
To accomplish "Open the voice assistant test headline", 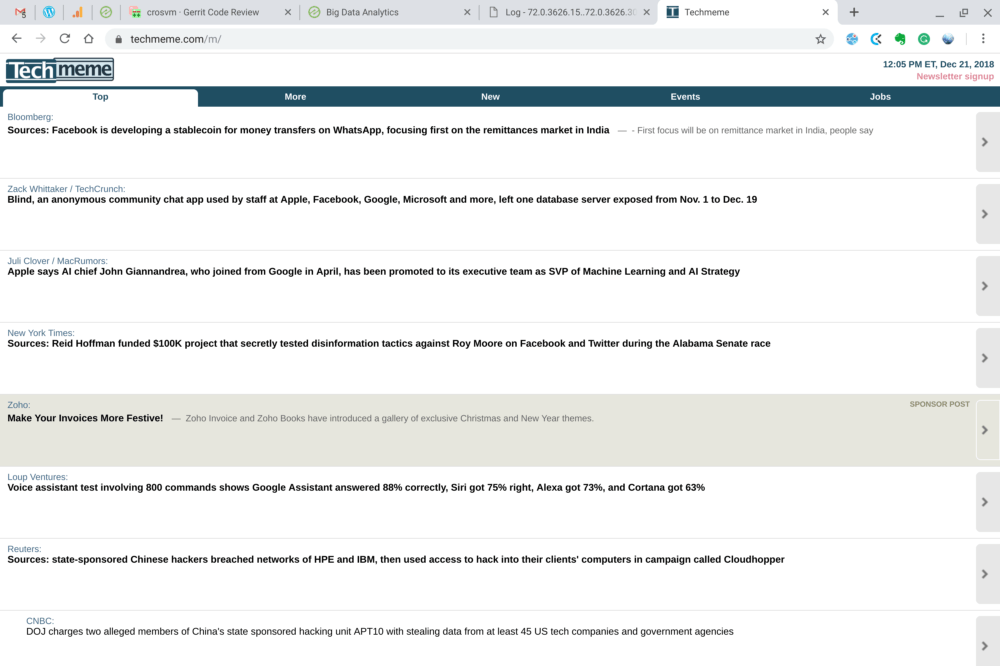I will (x=356, y=488).
